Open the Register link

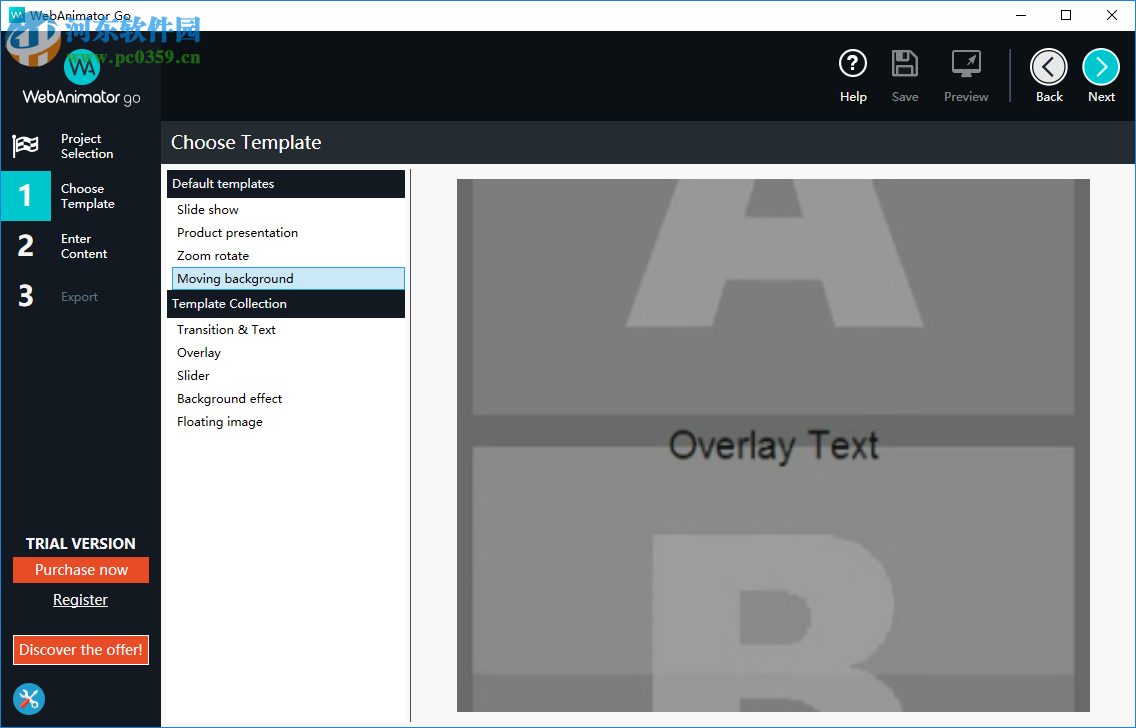[80, 600]
